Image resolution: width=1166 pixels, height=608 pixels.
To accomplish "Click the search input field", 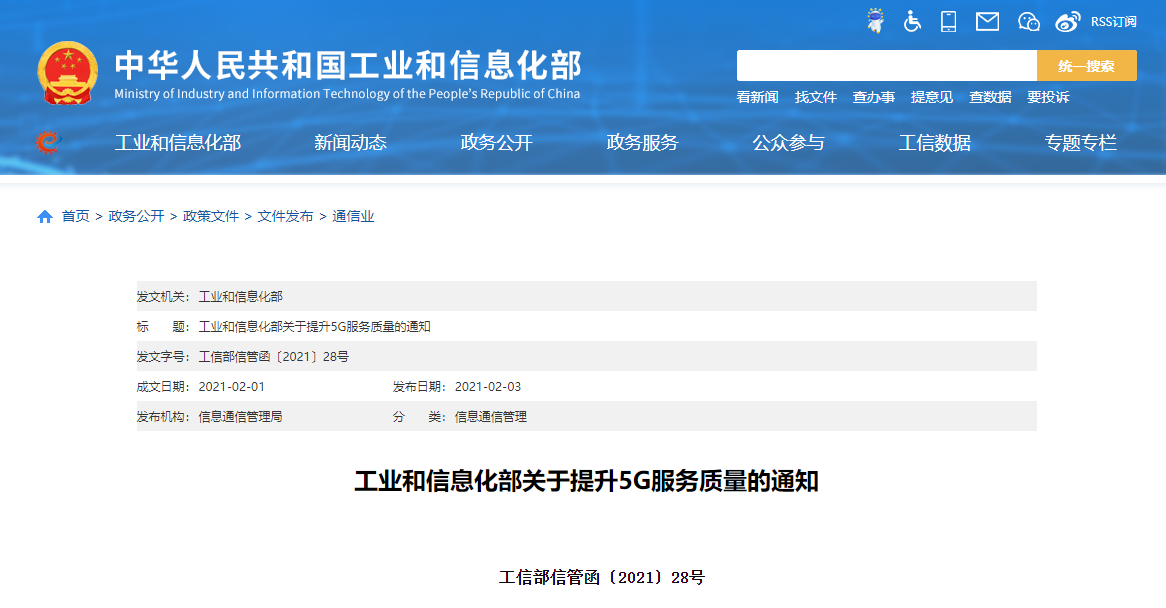I will click(886, 66).
